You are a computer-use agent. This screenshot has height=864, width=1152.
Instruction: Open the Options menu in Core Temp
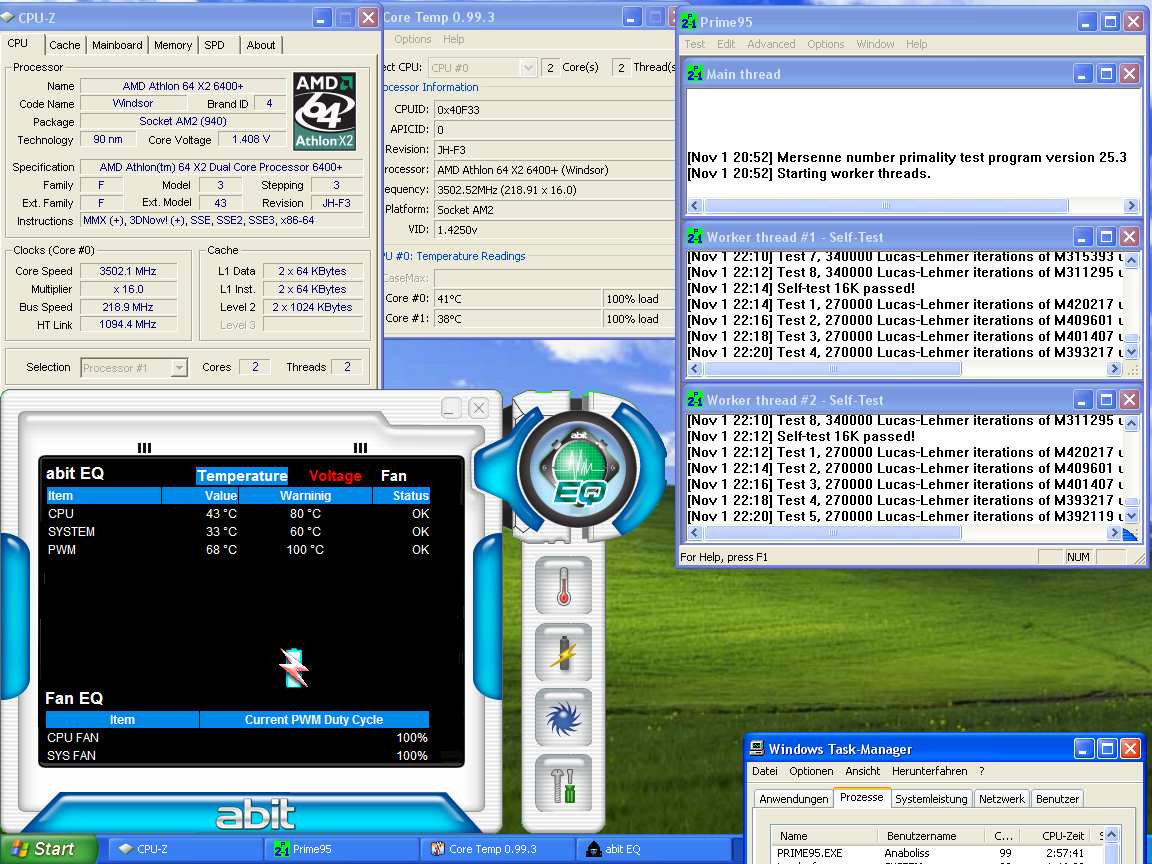click(412, 39)
